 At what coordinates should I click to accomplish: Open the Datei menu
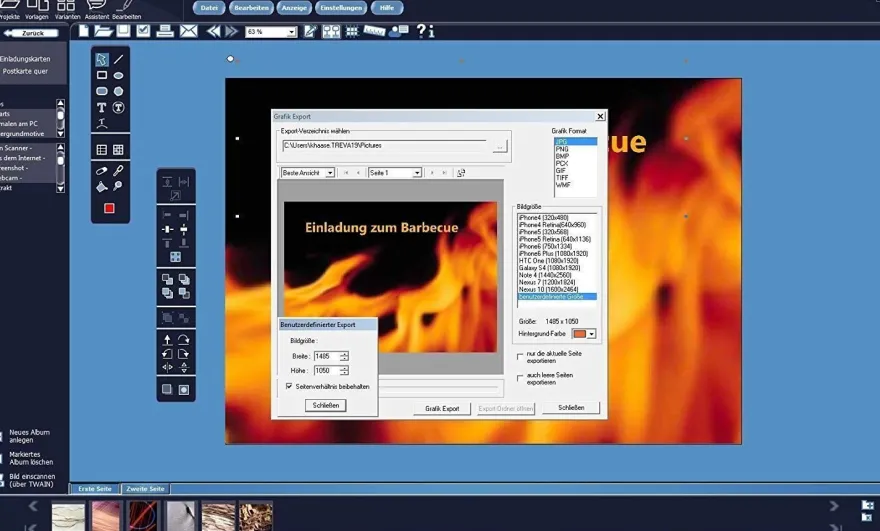coord(209,8)
